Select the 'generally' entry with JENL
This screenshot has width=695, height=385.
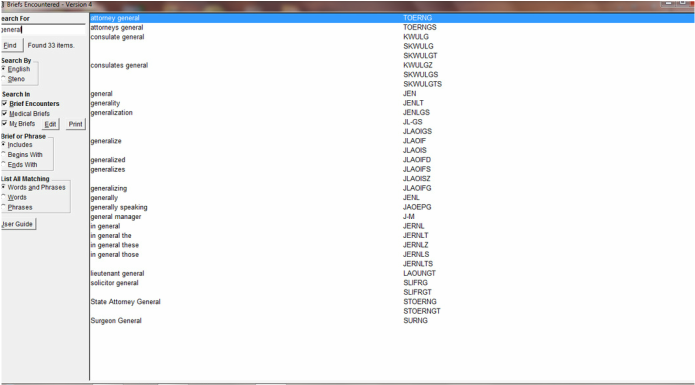click(x=104, y=198)
